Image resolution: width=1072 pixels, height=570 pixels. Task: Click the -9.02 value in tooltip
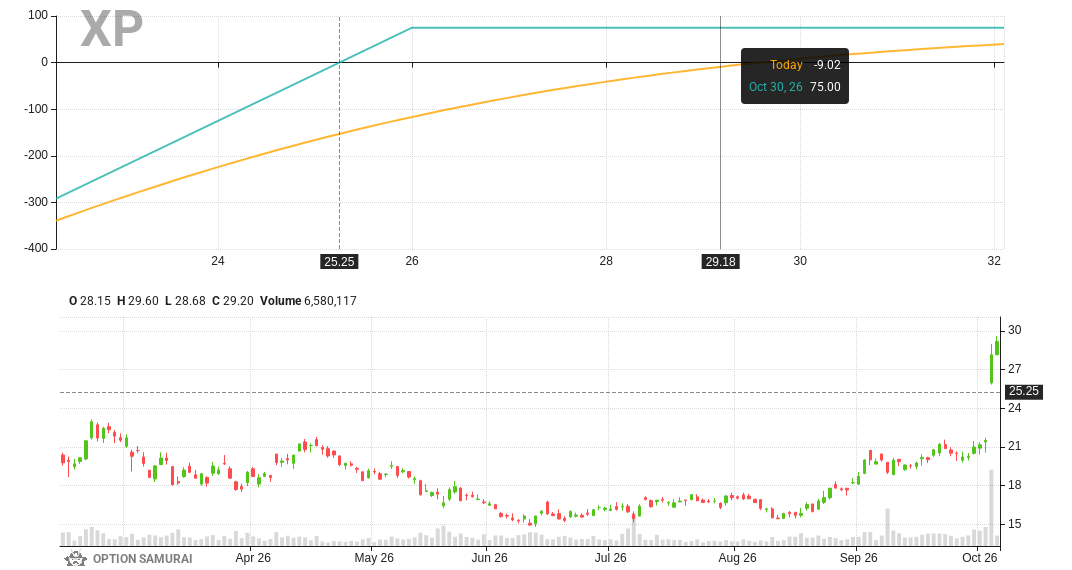pyautogui.click(x=827, y=65)
